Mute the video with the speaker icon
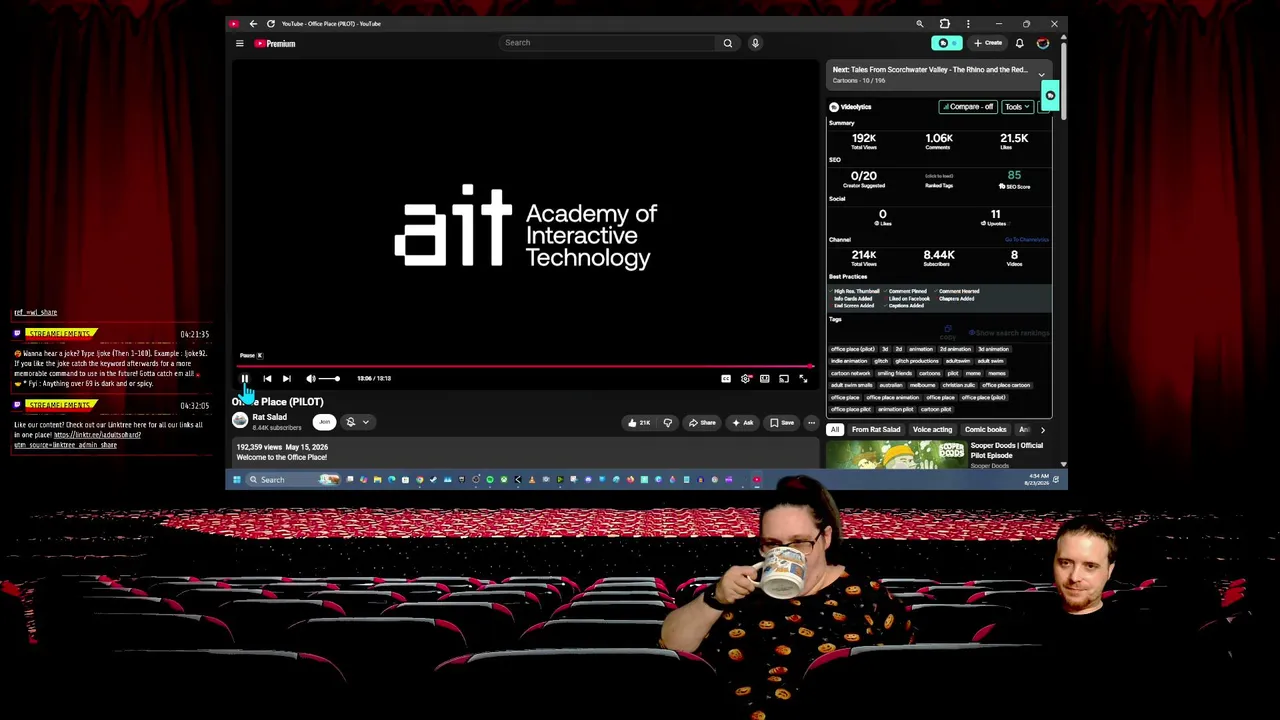 tap(310, 378)
